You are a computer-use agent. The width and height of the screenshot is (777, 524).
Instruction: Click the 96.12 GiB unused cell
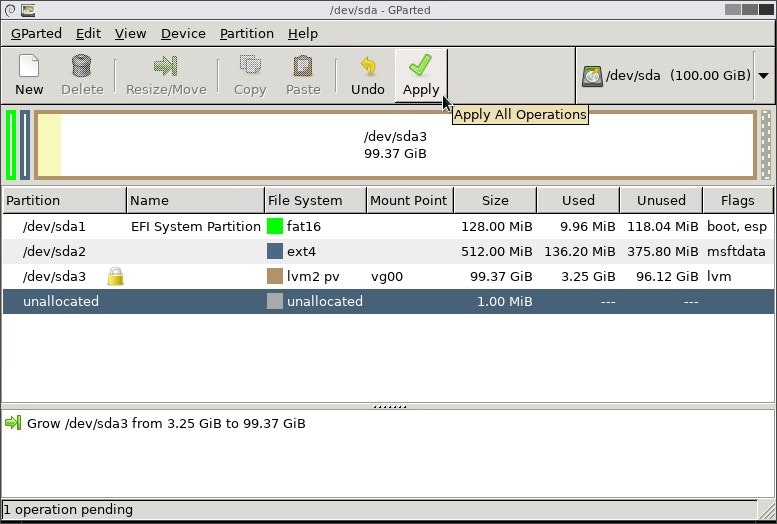coord(667,276)
